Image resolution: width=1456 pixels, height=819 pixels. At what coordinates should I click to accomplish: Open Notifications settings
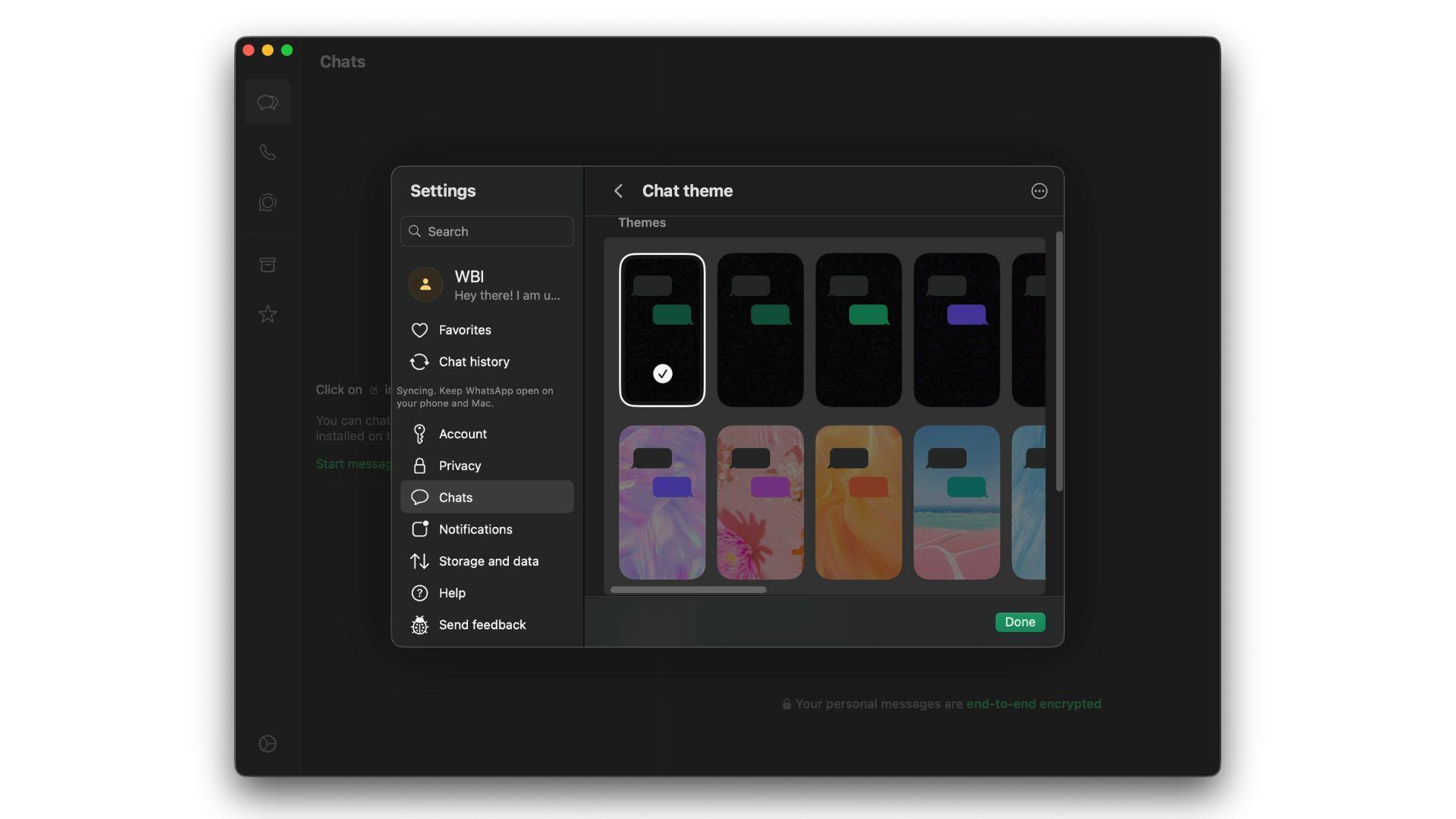click(x=475, y=529)
